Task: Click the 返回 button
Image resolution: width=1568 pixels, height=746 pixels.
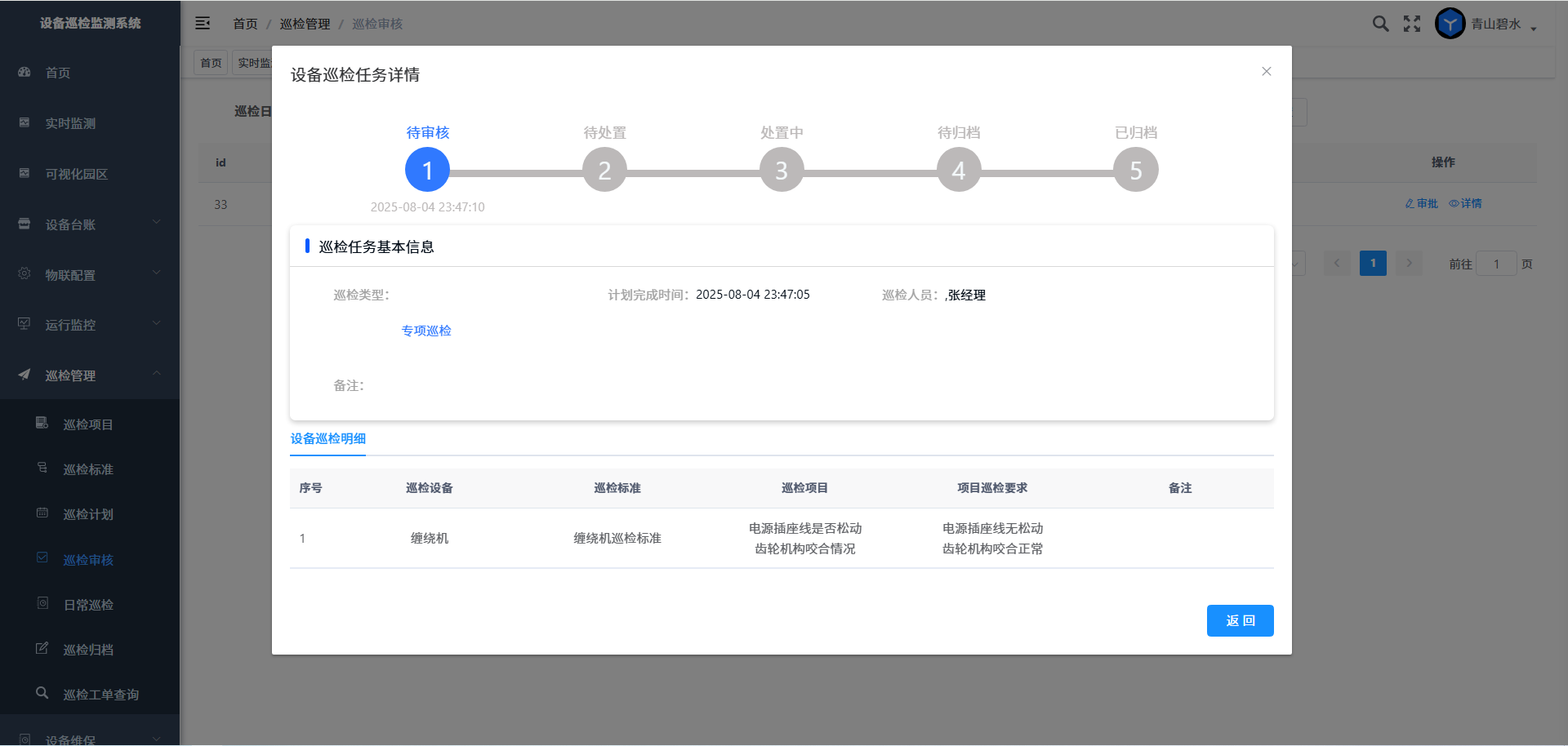Action: pyautogui.click(x=1240, y=620)
